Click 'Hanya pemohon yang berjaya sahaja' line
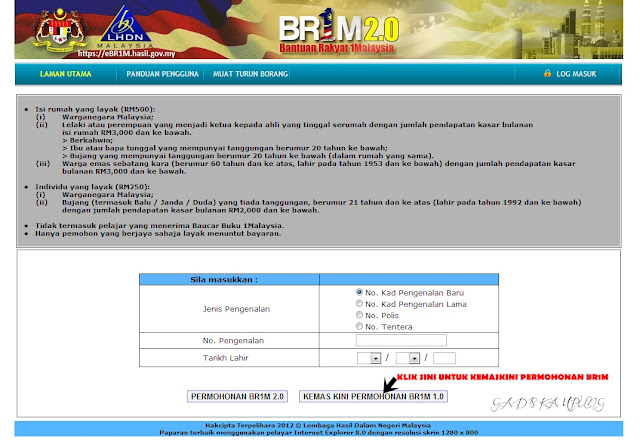The image size is (640, 443). 158,234
